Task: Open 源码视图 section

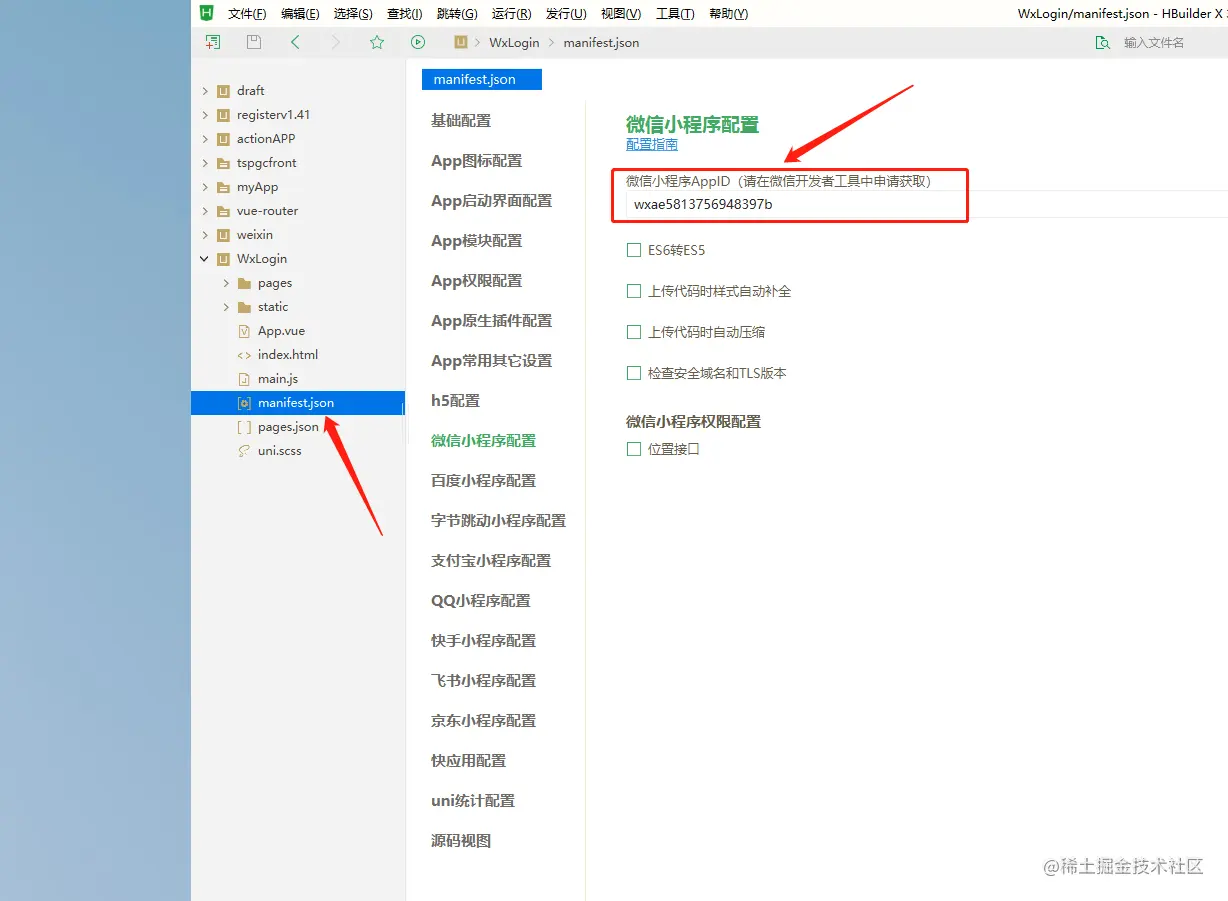Action: pyautogui.click(x=461, y=841)
